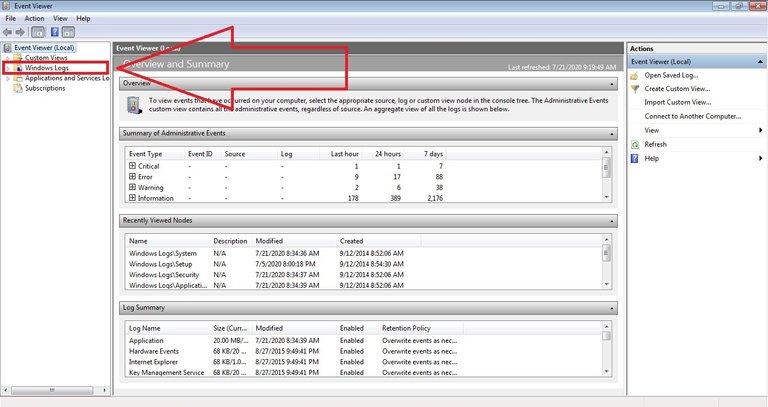Collapse the Event Viewer (Local) actions group

760,62
